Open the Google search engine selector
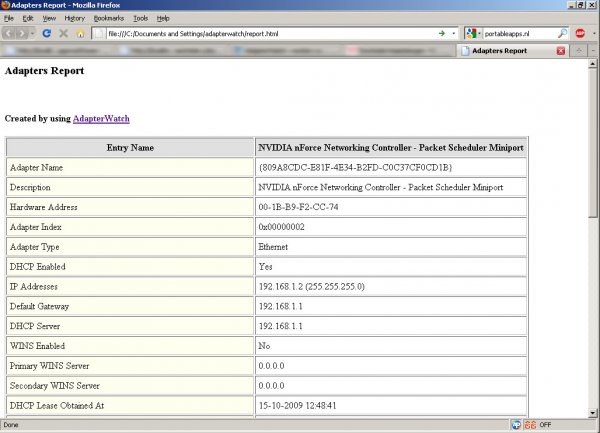 pyautogui.click(x=473, y=34)
